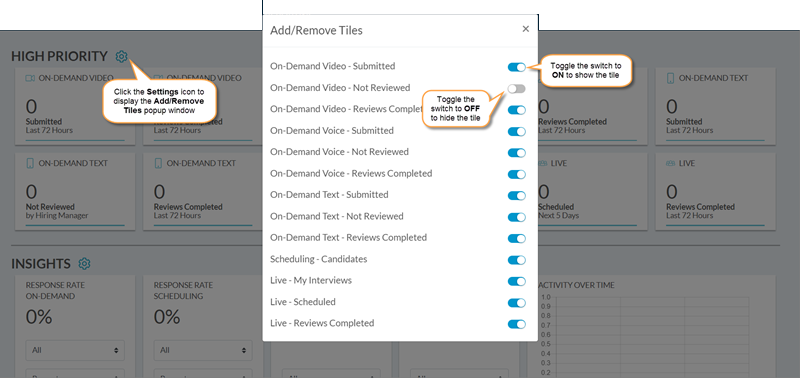Click phone icon on On-Demand Text Submitted tile
The width and height of the screenshot is (800, 378).
pos(671,78)
